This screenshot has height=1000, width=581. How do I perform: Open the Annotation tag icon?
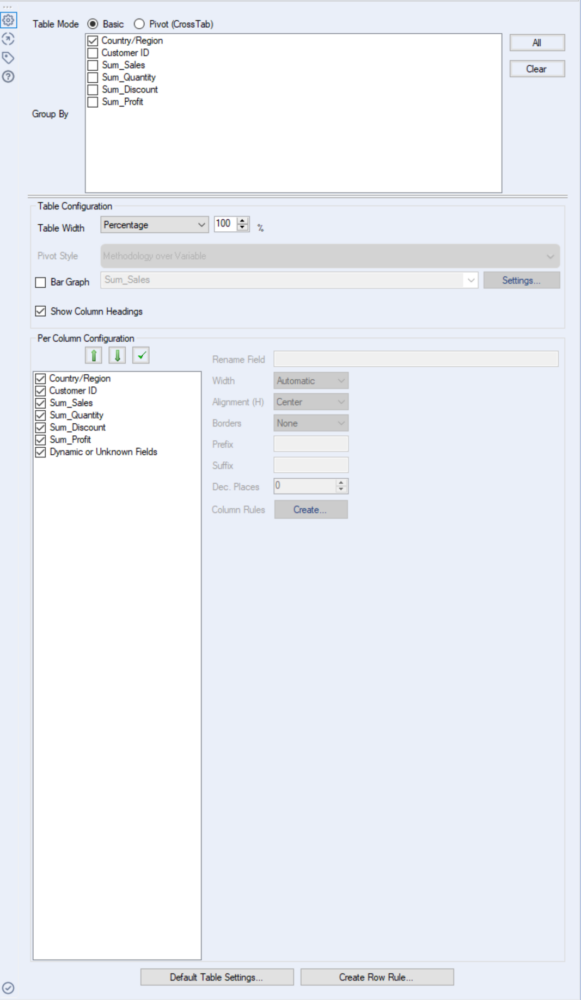8,58
